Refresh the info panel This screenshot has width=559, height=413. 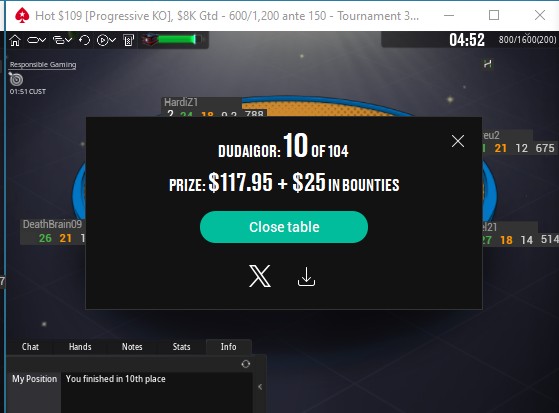pyautogui.click(x=246, y=364)
